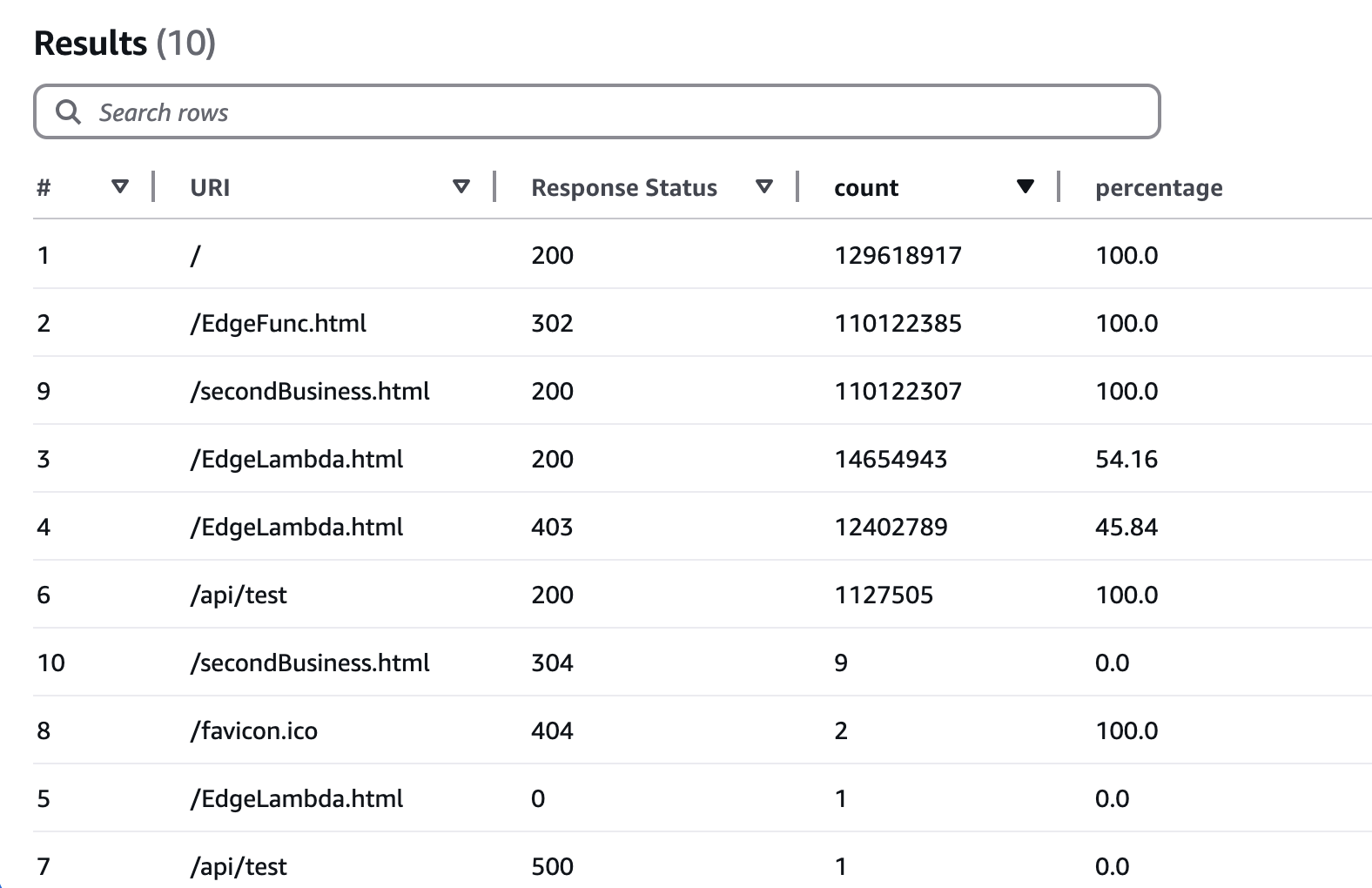Click the 500 response status cell
The height and width of the screenshot is (888, 1372).
coord(552,866)
